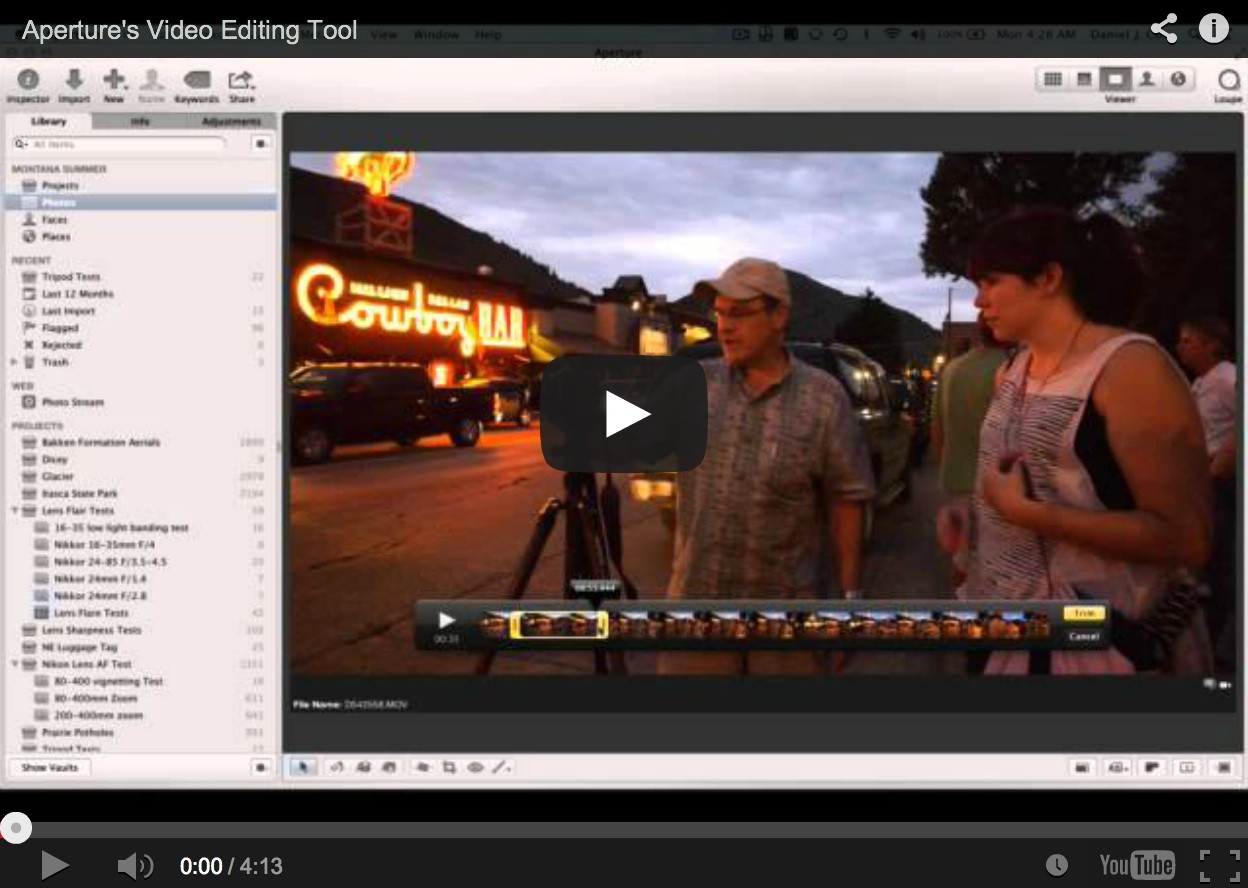Open the vault action menu at sidebar bottom
Image resolution: width=1248 pixels, height=888 pixels.
coord(261,767)
